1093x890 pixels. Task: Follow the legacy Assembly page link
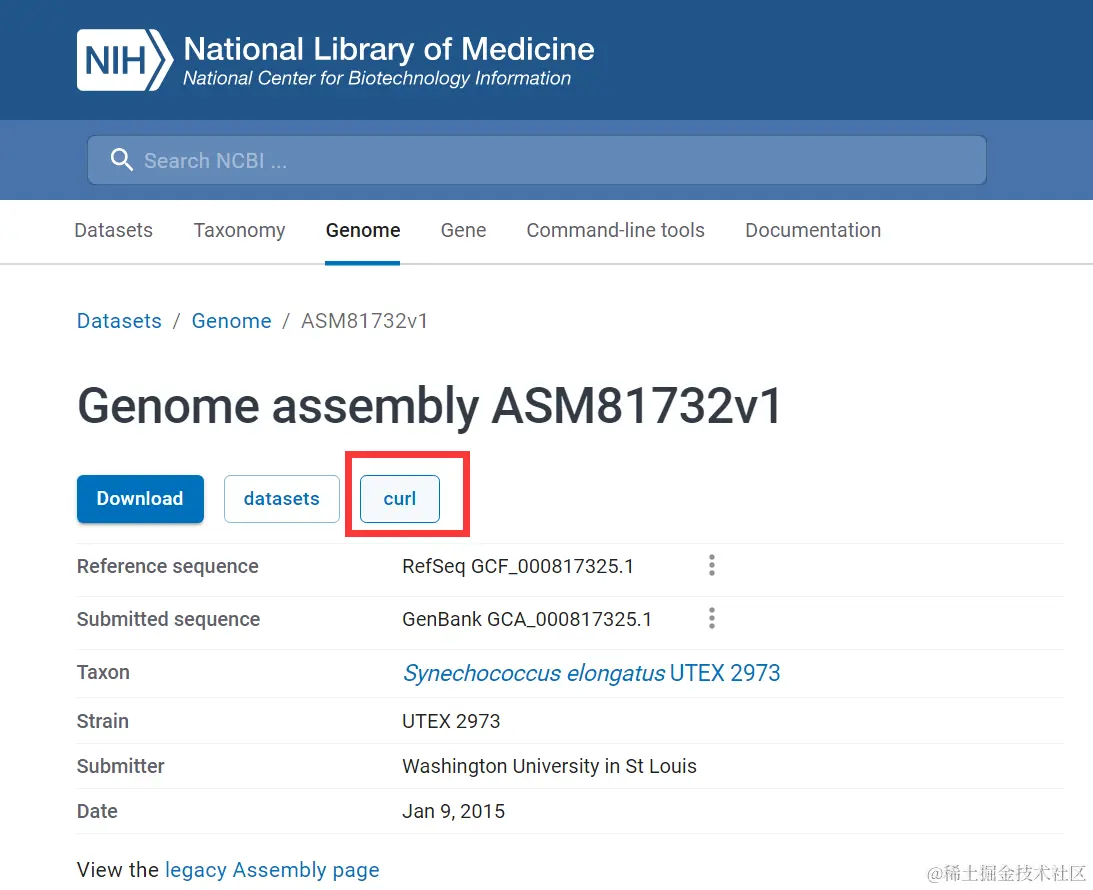[x=272, y=870]
